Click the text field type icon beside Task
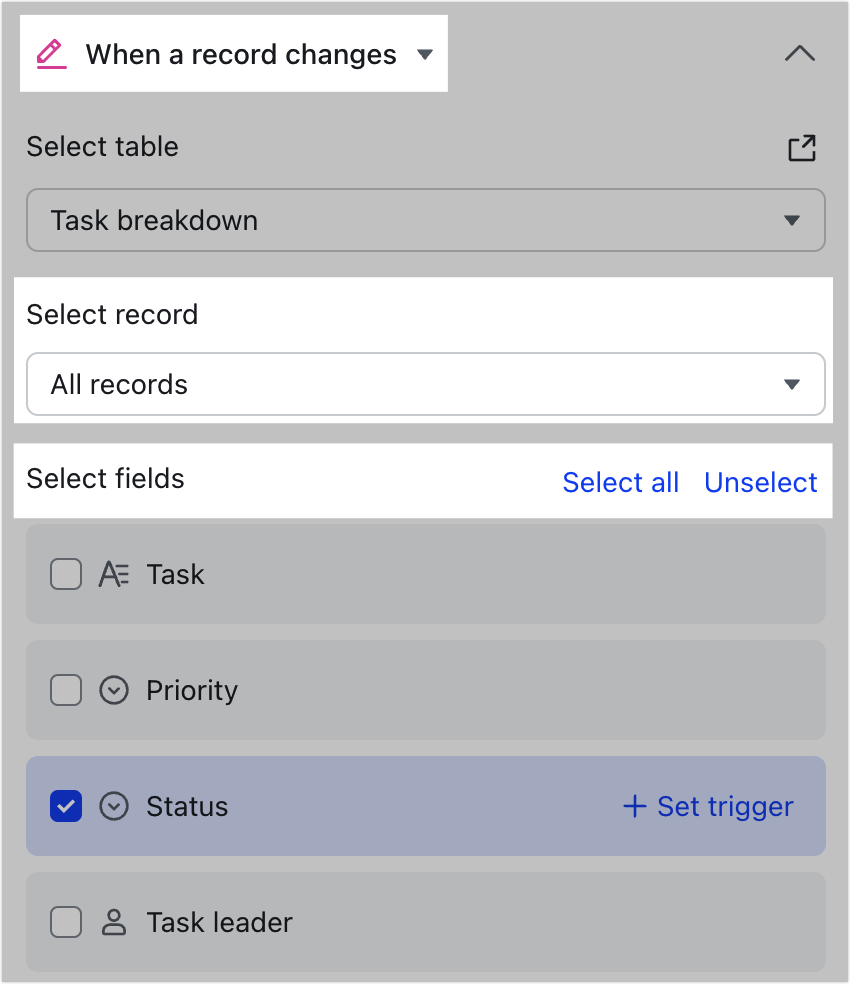The image size is (850, 984). coord(114,574)
